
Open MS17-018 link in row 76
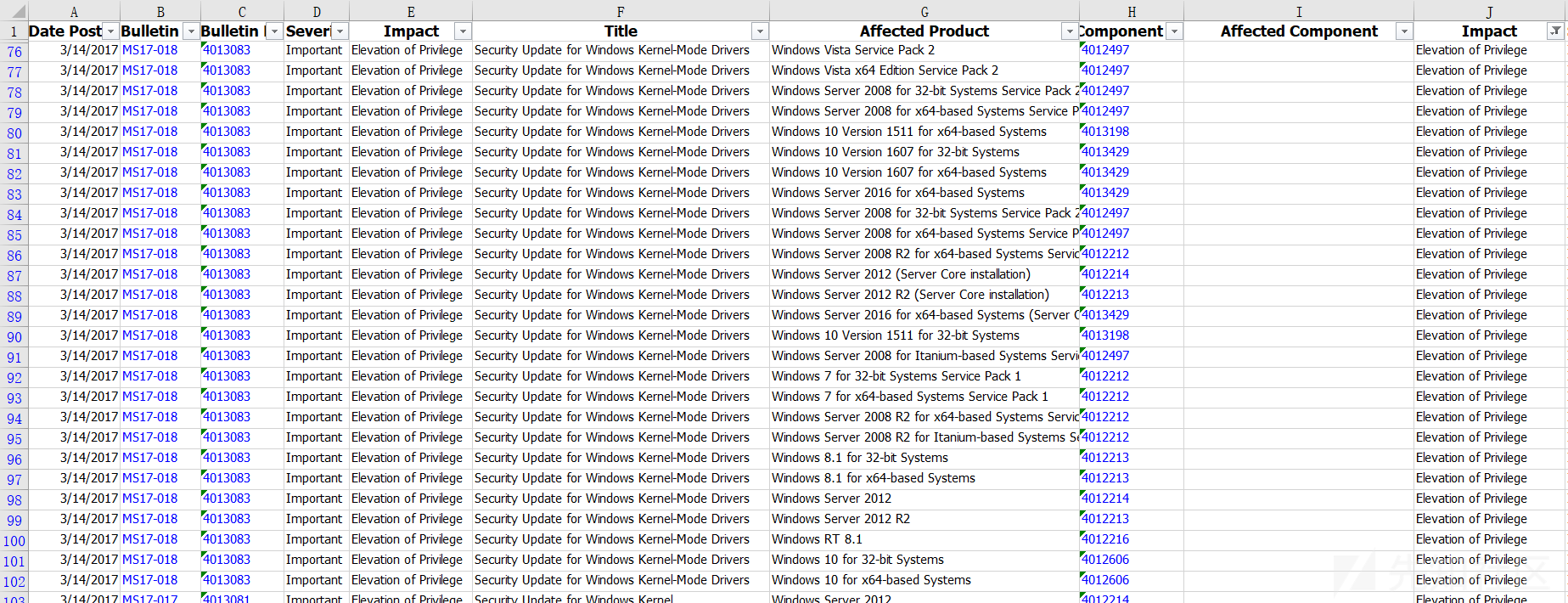point(150,50)
